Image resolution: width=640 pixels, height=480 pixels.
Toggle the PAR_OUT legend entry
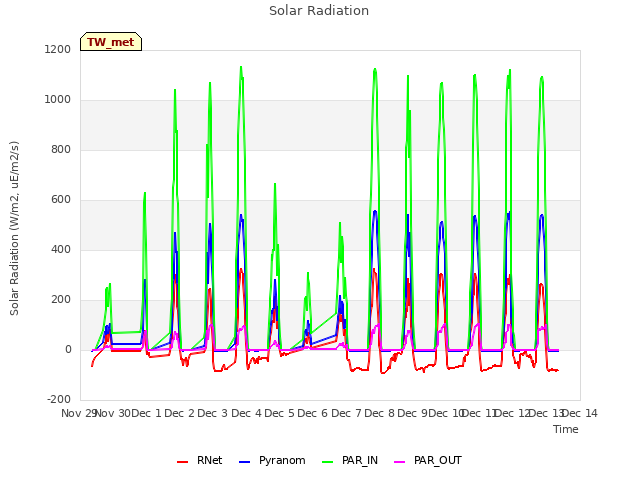point(428,460)
